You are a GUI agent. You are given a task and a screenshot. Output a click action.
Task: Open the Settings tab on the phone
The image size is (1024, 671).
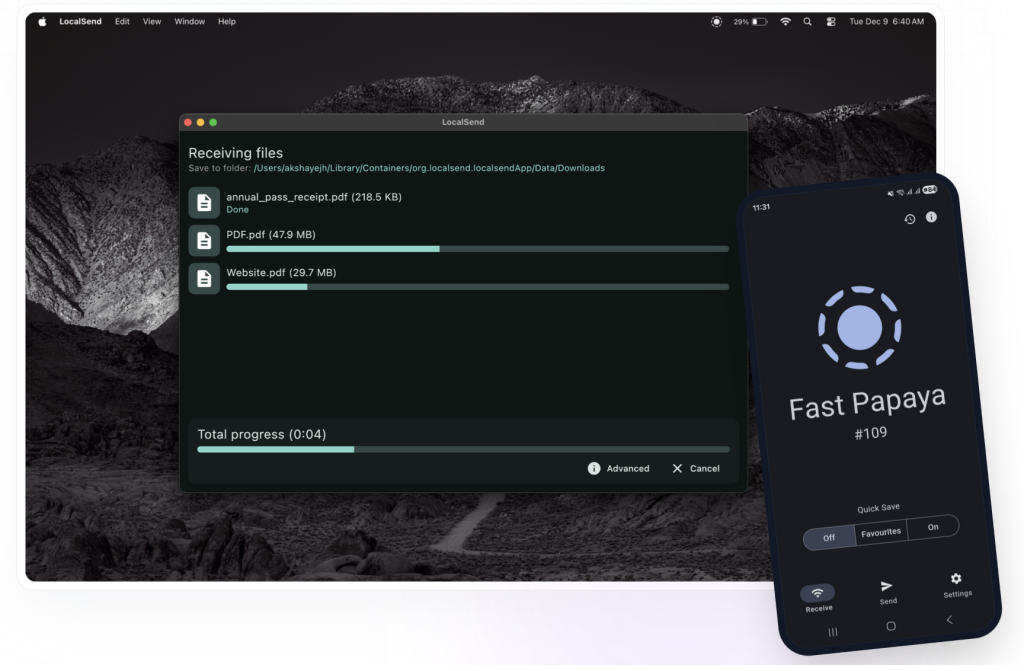tap(957, 585)
